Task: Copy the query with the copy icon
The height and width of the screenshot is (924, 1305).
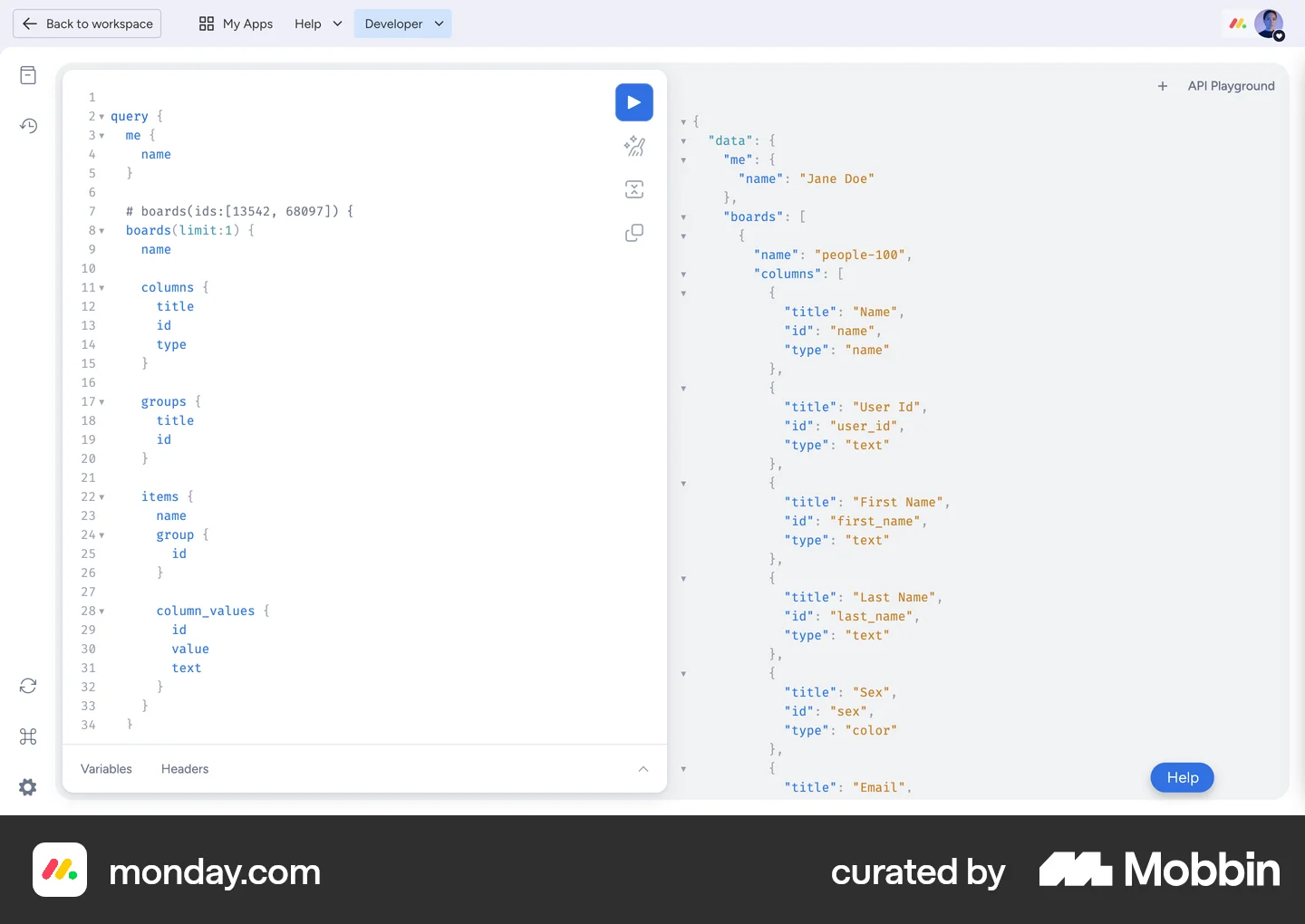Action: [x=634, y=233]
